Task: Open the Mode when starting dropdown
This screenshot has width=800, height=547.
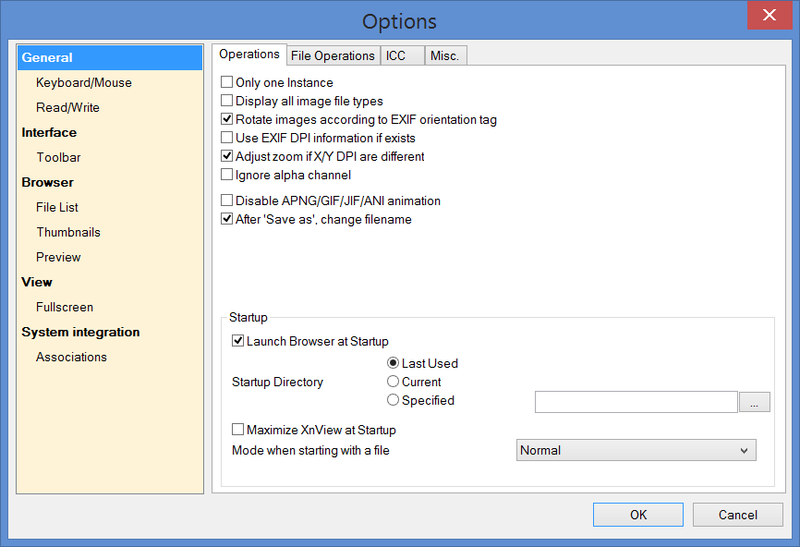Action: (x=635, y=451)
